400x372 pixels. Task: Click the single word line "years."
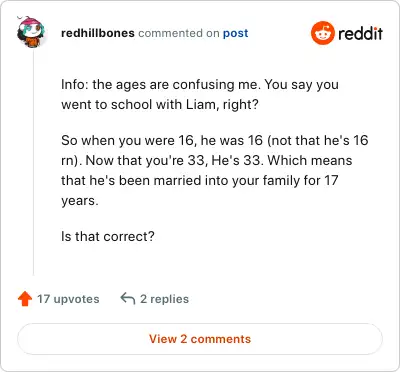click(80, 201)
